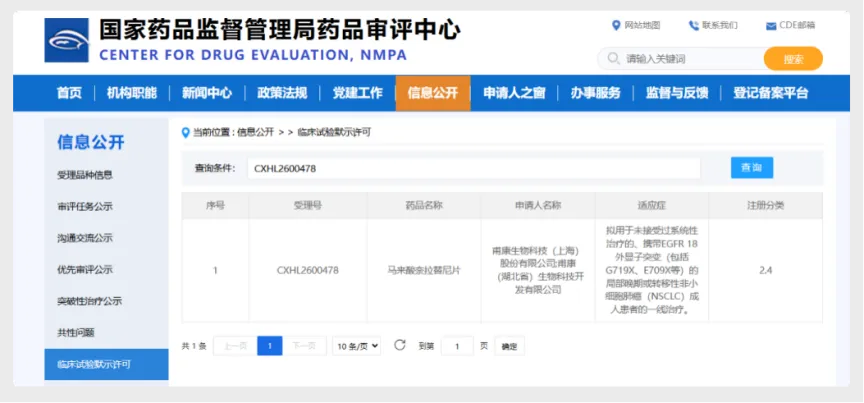Click the phone icon beside 联系我们
This screenshot has width=864, height=403.
[x=693, y=25]
